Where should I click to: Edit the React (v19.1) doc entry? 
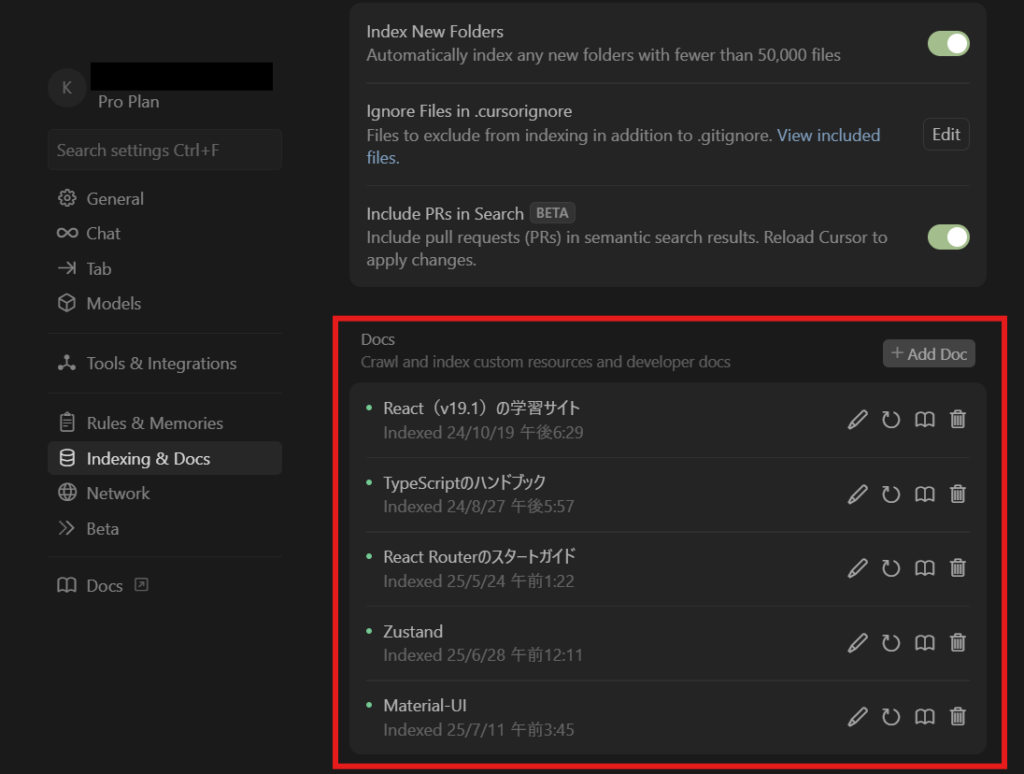point(857,419)
